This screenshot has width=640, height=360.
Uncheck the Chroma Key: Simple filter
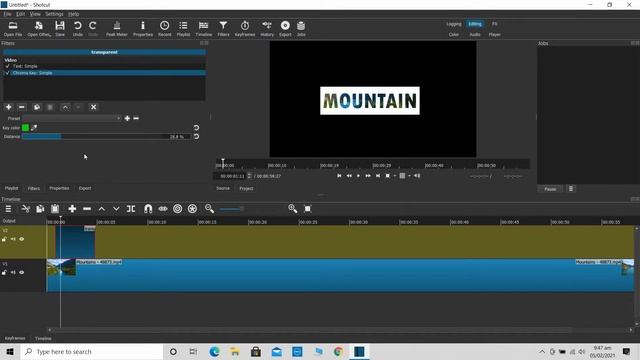[x=7, y=73]
